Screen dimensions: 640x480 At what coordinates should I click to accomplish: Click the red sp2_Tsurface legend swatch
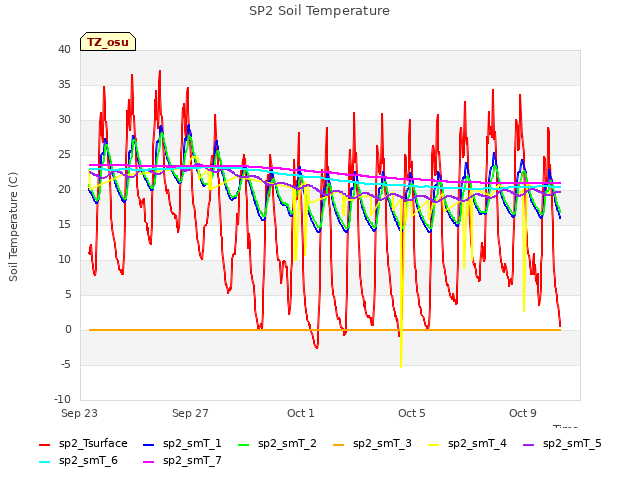44,444
